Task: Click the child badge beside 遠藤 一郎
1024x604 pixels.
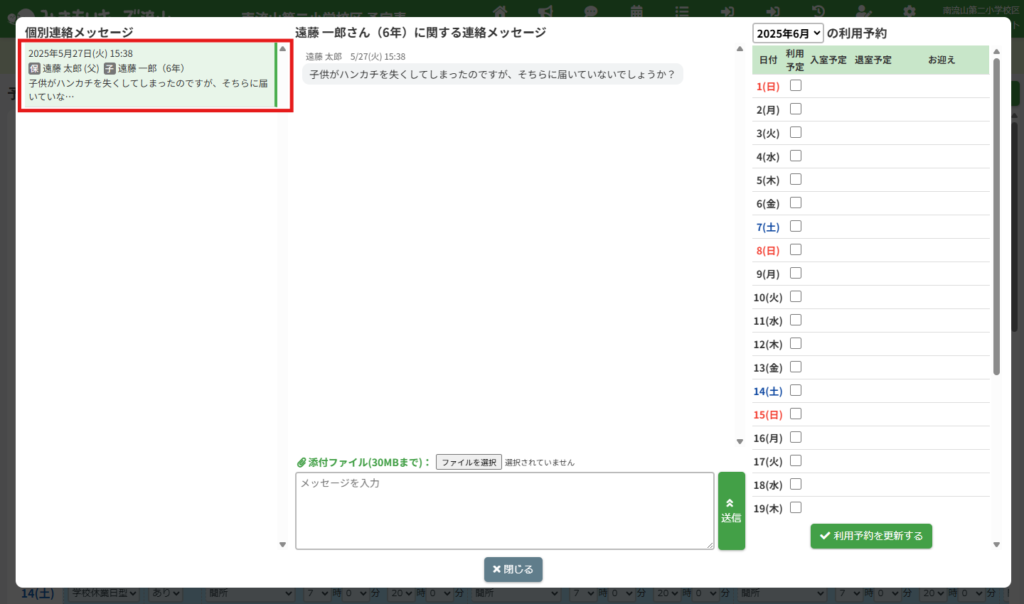Action: click(110, 68)
